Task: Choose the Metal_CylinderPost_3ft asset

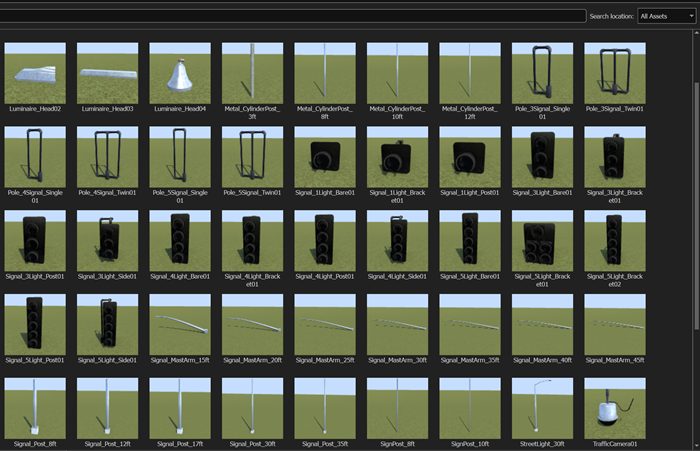Action: click(x=252, y=73)
